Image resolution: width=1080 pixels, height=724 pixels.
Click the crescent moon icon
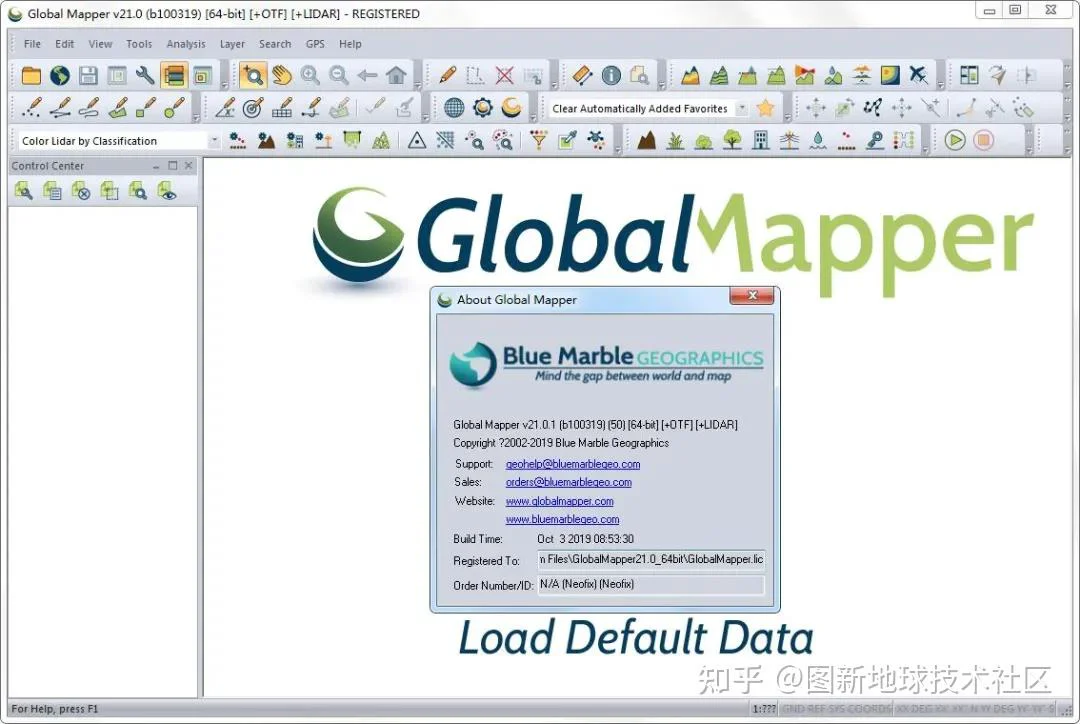coord(511,108)
